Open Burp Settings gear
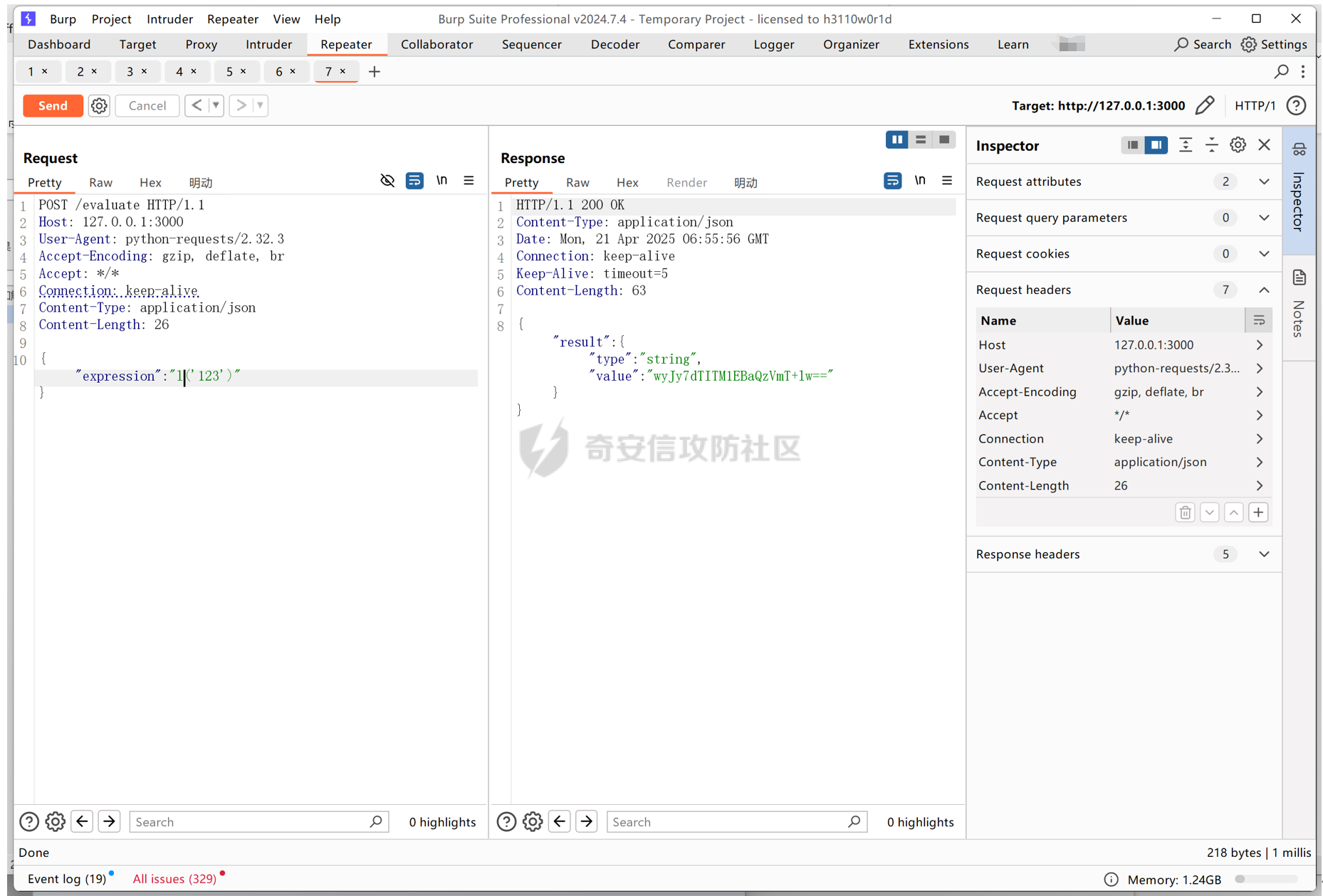The width and height of the screenshot is (1323, 896). [x=1275, y=44]
